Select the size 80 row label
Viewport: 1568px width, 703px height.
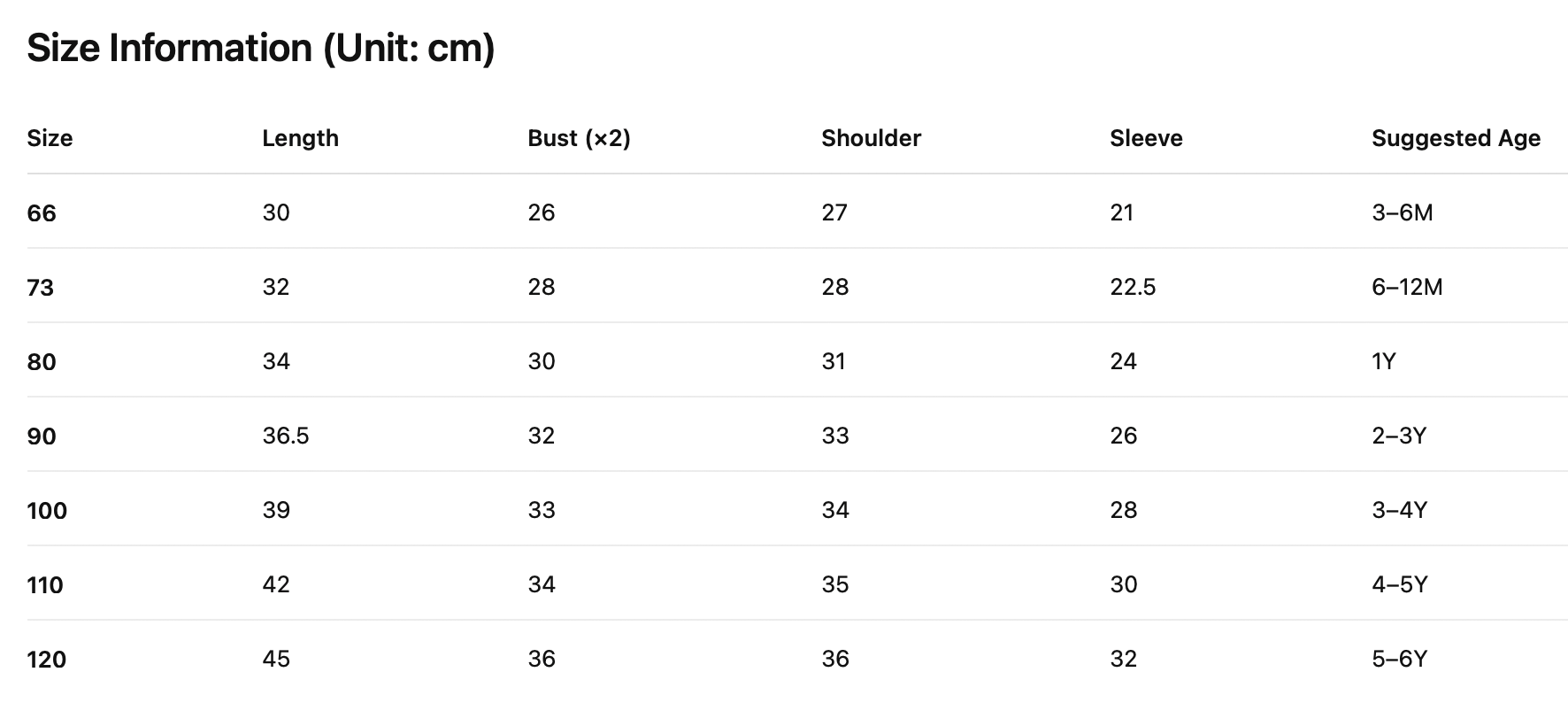coord(42,362)
